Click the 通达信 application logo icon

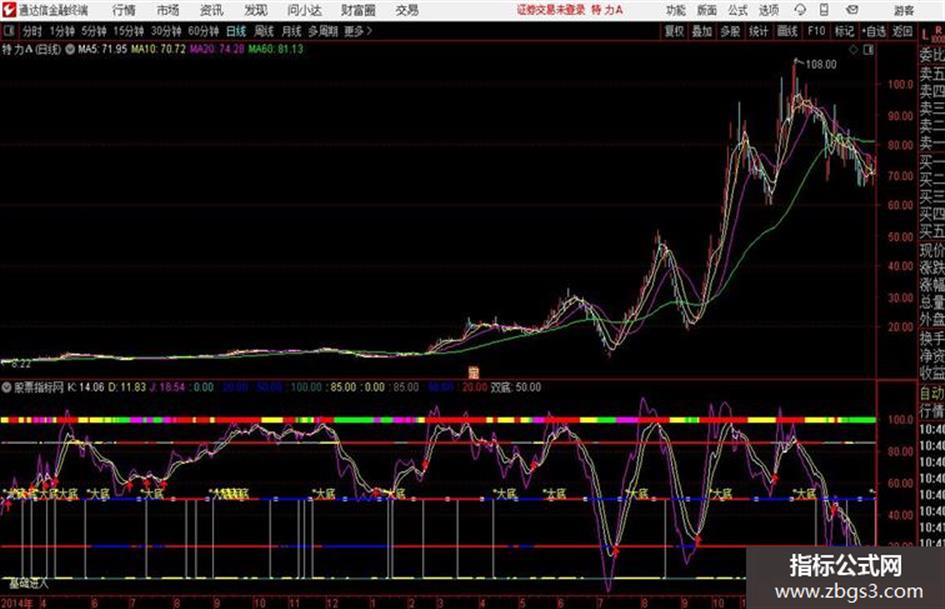(x=8, y=10)
